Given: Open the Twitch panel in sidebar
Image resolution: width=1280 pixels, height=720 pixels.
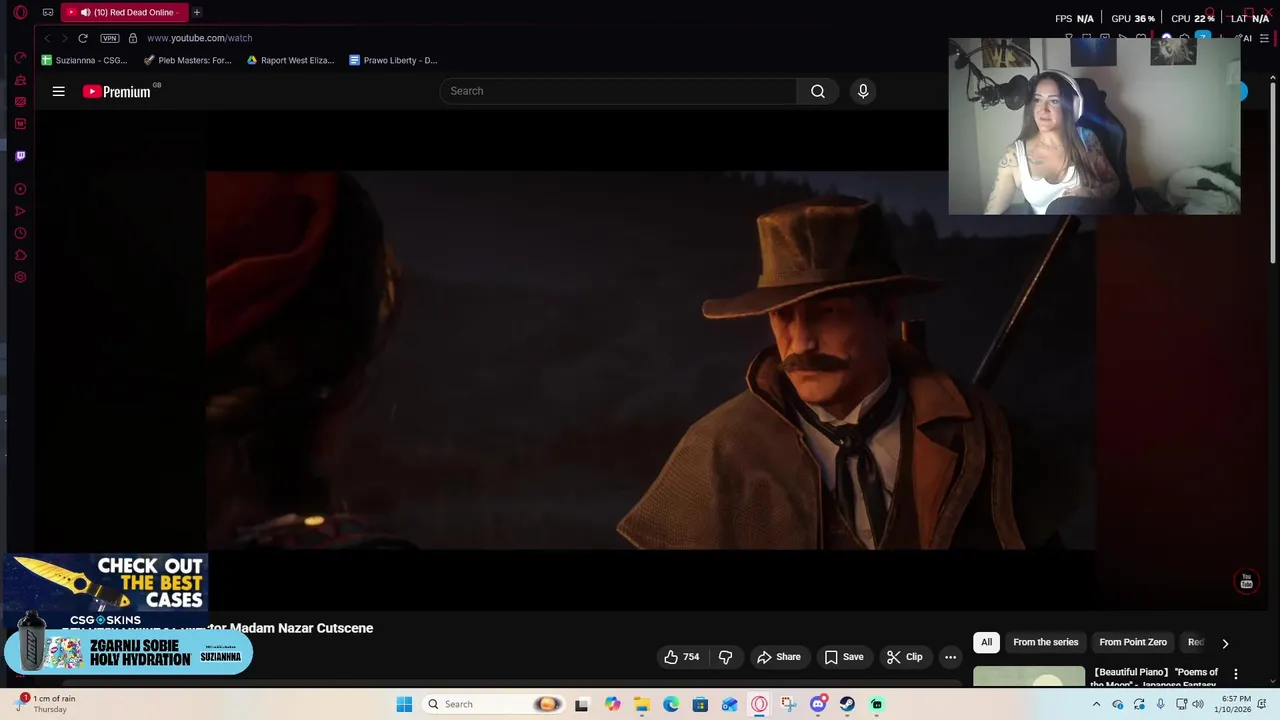Looking at the screenshot, I should pos(20,156).
